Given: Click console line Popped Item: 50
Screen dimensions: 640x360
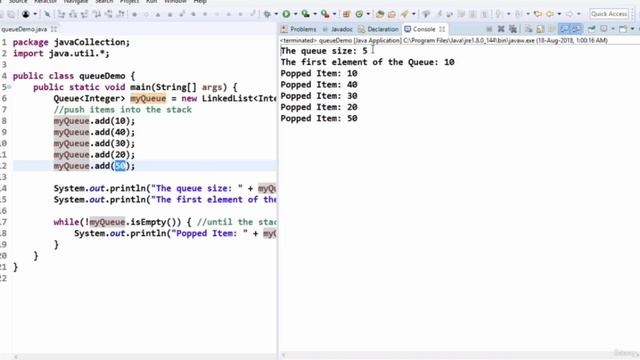Looking at the screenshot, I should click(x=319, y=118).
